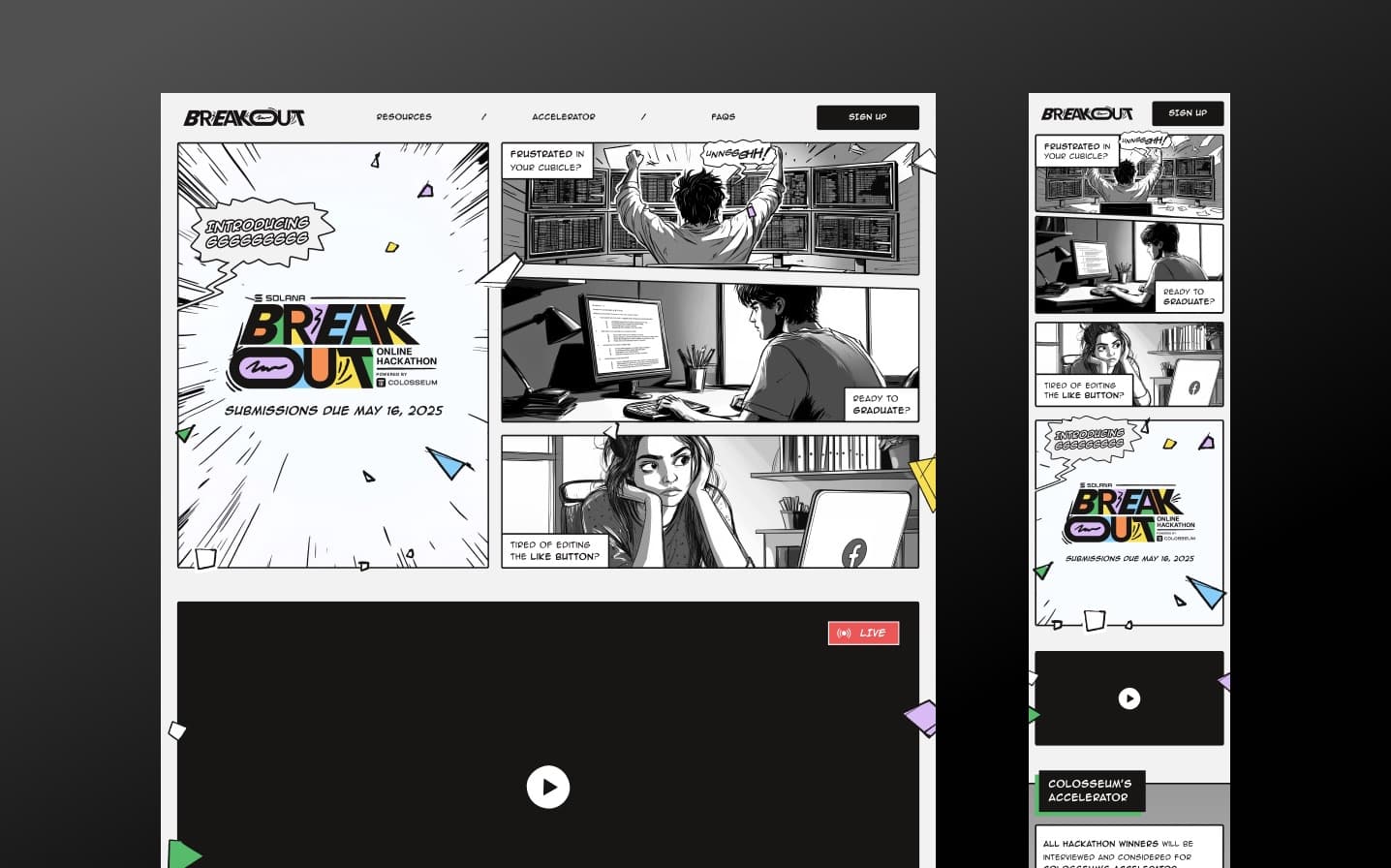Click the Colosseum's Accelerator heading in mobile view
The image size is (1391, 868).
pyautogui.click(x=1091, y=790)
